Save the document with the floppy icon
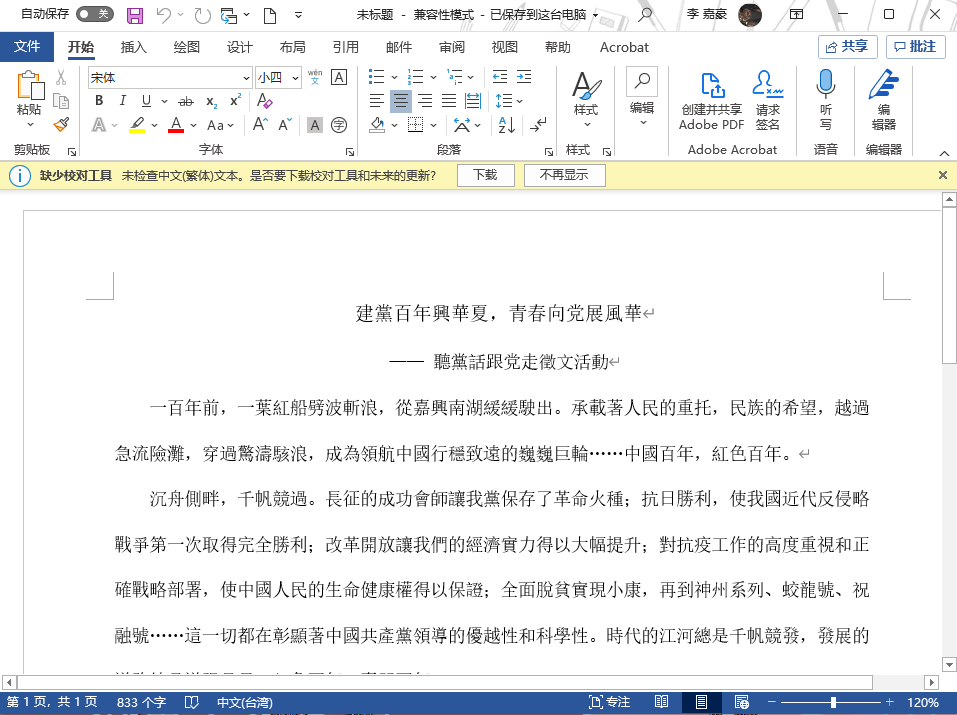The height and width of the screenshot is (715, 957). [135, 15]
